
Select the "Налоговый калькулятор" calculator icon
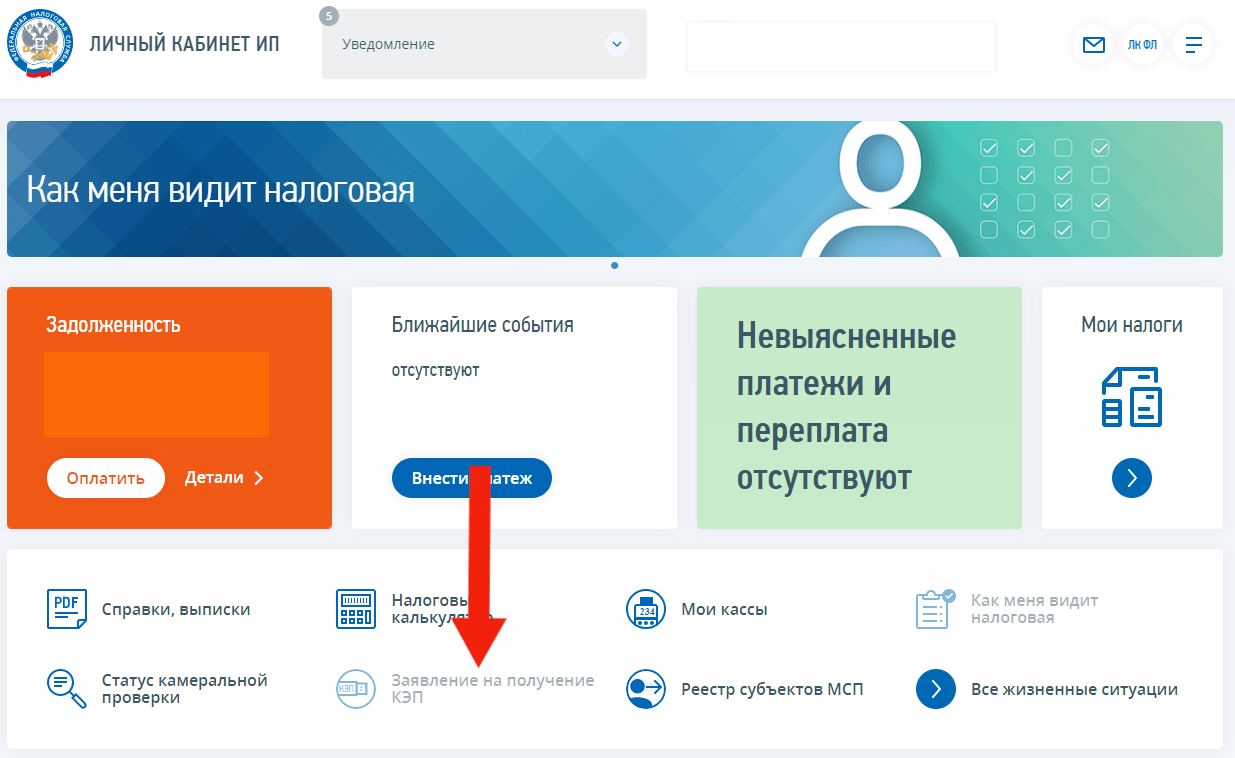click(355, 608)
